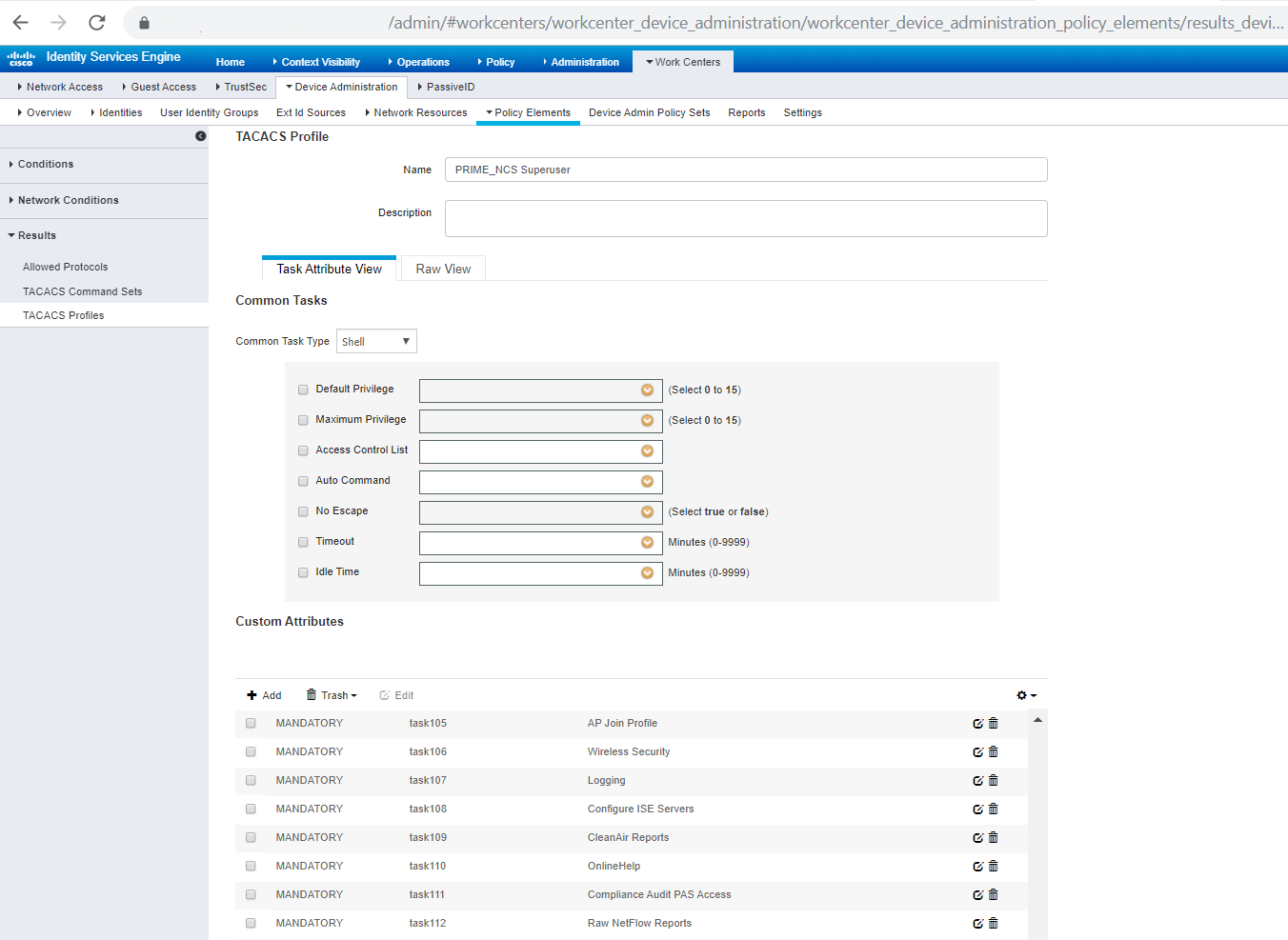Switch to the Raw View tab
This screenshot has height=940, width=1288.
point(442,269)
